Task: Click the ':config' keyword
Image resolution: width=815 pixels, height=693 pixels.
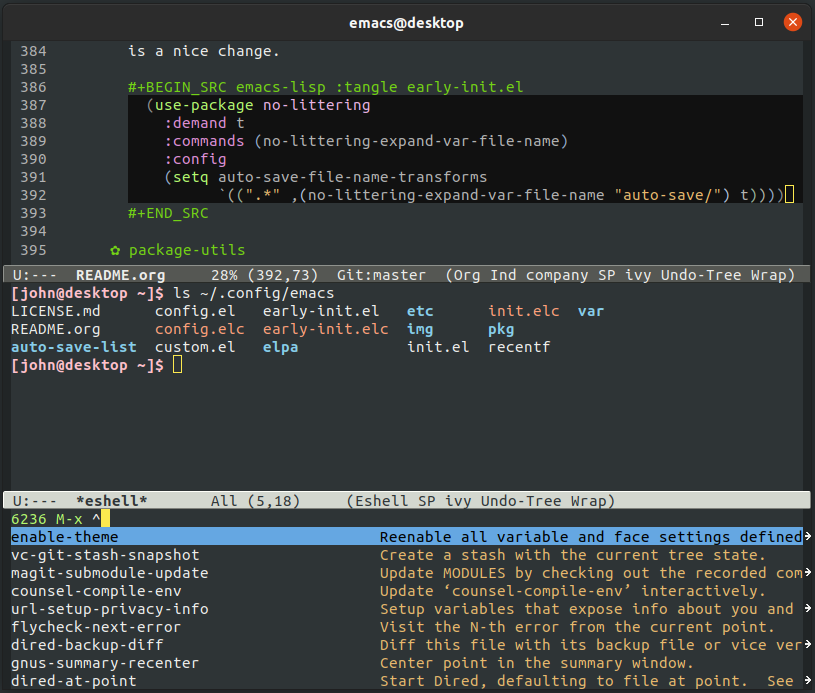Action: (195, 159)
